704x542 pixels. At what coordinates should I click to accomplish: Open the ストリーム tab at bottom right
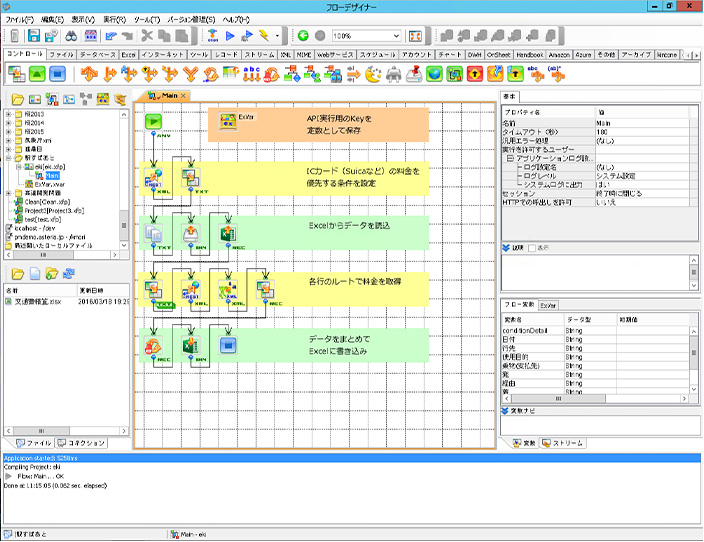point(563,443)
